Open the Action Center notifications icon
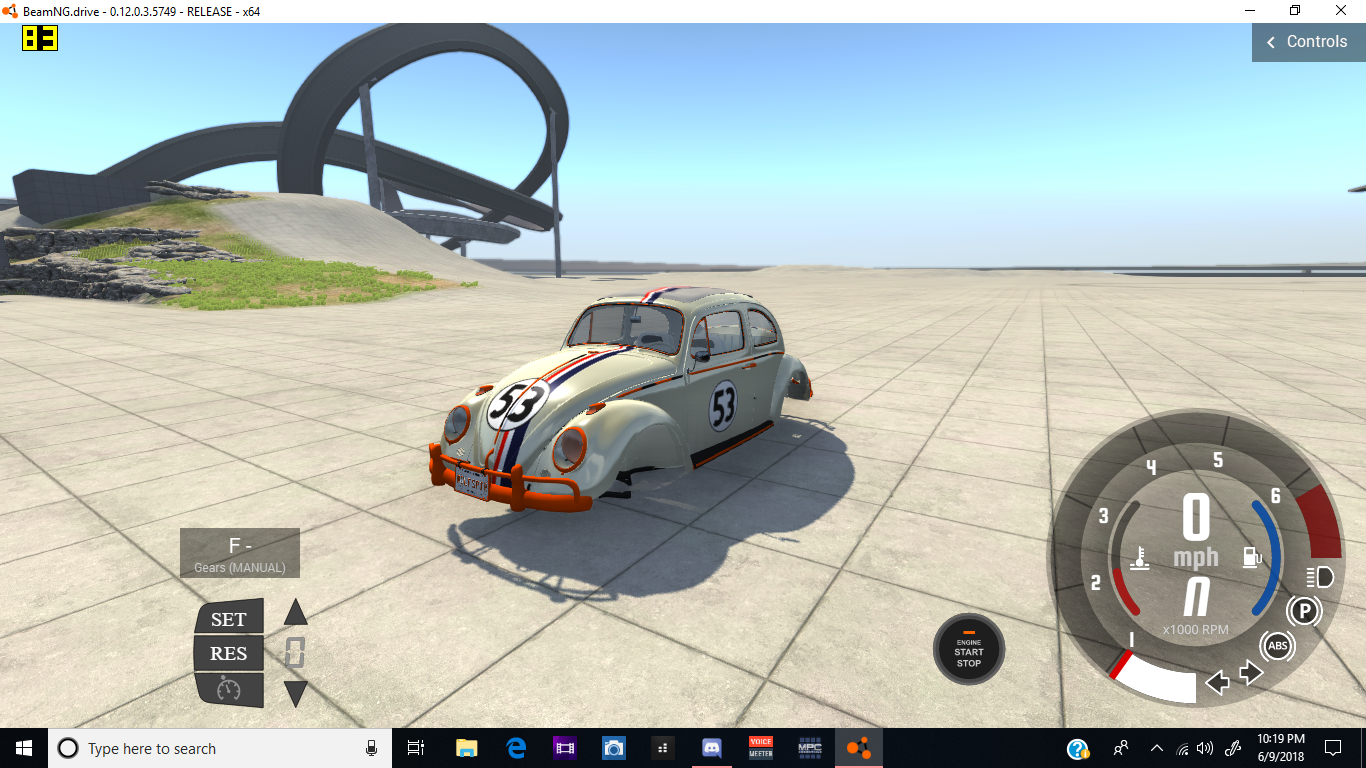The height and width of the screenshot is (768, 1366). click(1333, 748)
